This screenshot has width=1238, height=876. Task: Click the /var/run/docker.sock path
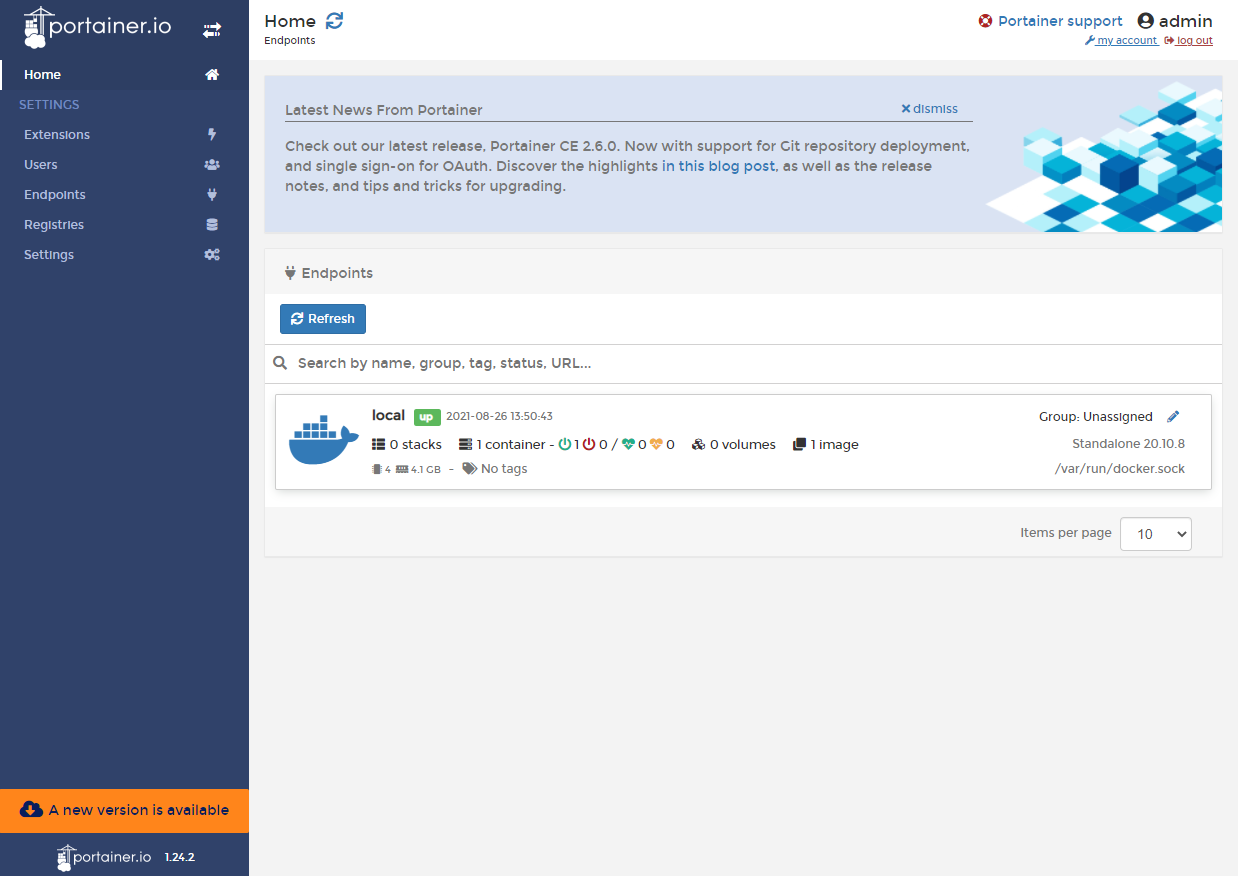(x=1120, y=469)
